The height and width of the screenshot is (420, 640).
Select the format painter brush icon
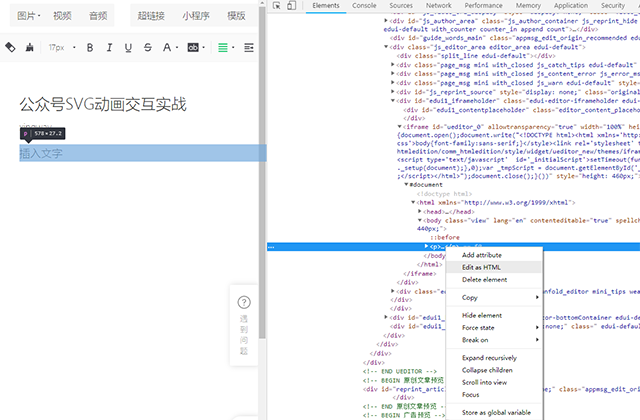point(30,47)
